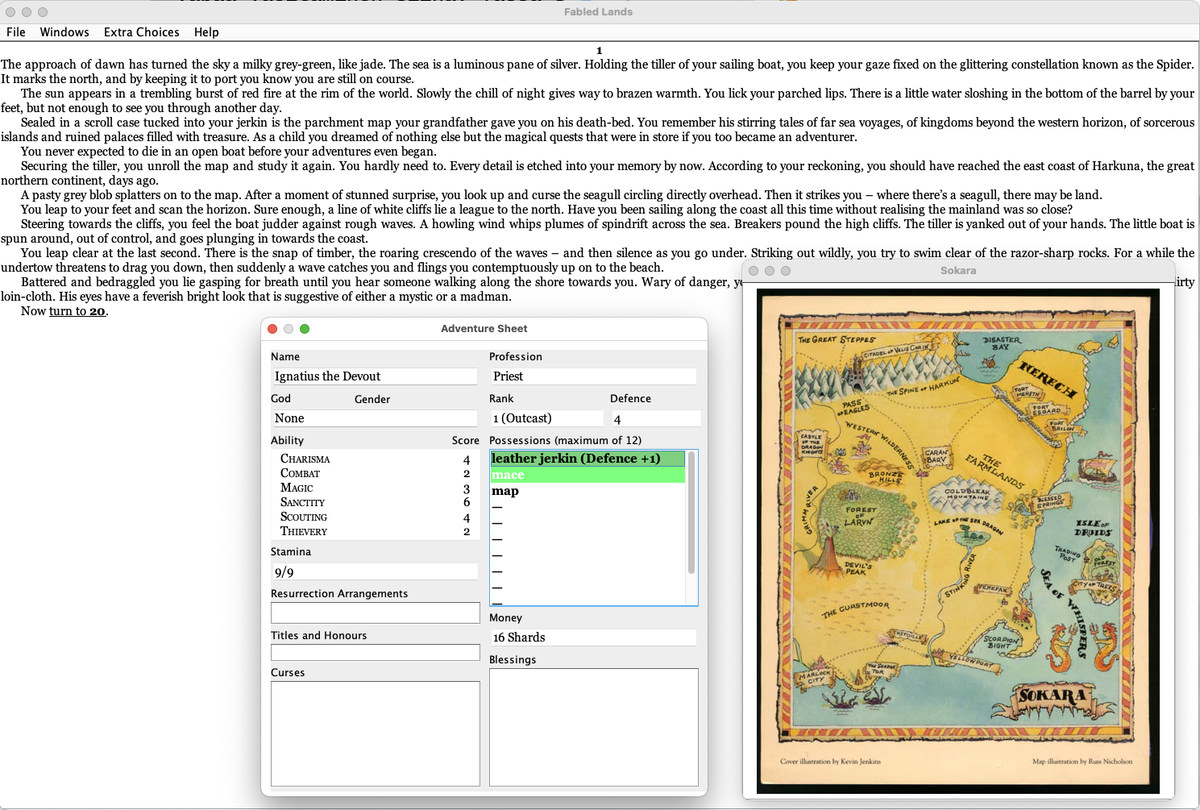Screen dimensions: 1200x810
Task: Open the Extra Choices menu
Action: (141, 32)
